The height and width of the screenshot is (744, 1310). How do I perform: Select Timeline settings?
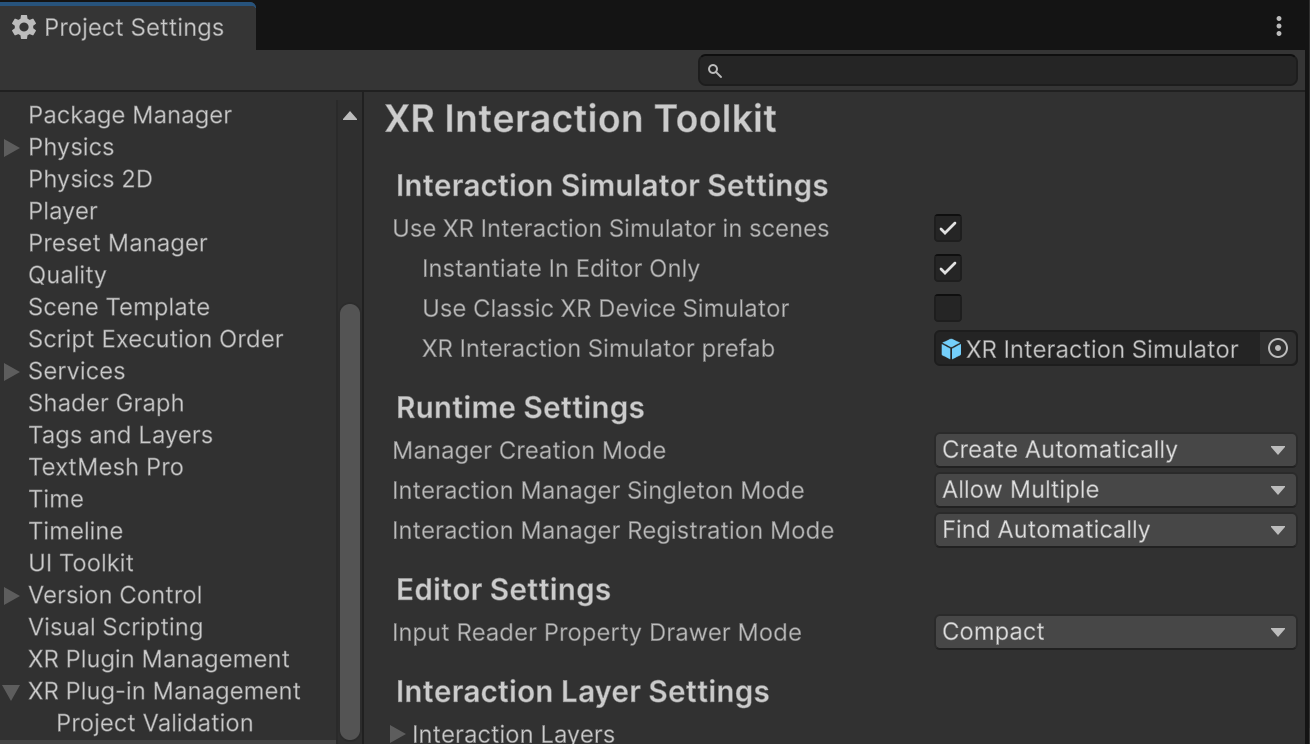click(x=76, y=531)
